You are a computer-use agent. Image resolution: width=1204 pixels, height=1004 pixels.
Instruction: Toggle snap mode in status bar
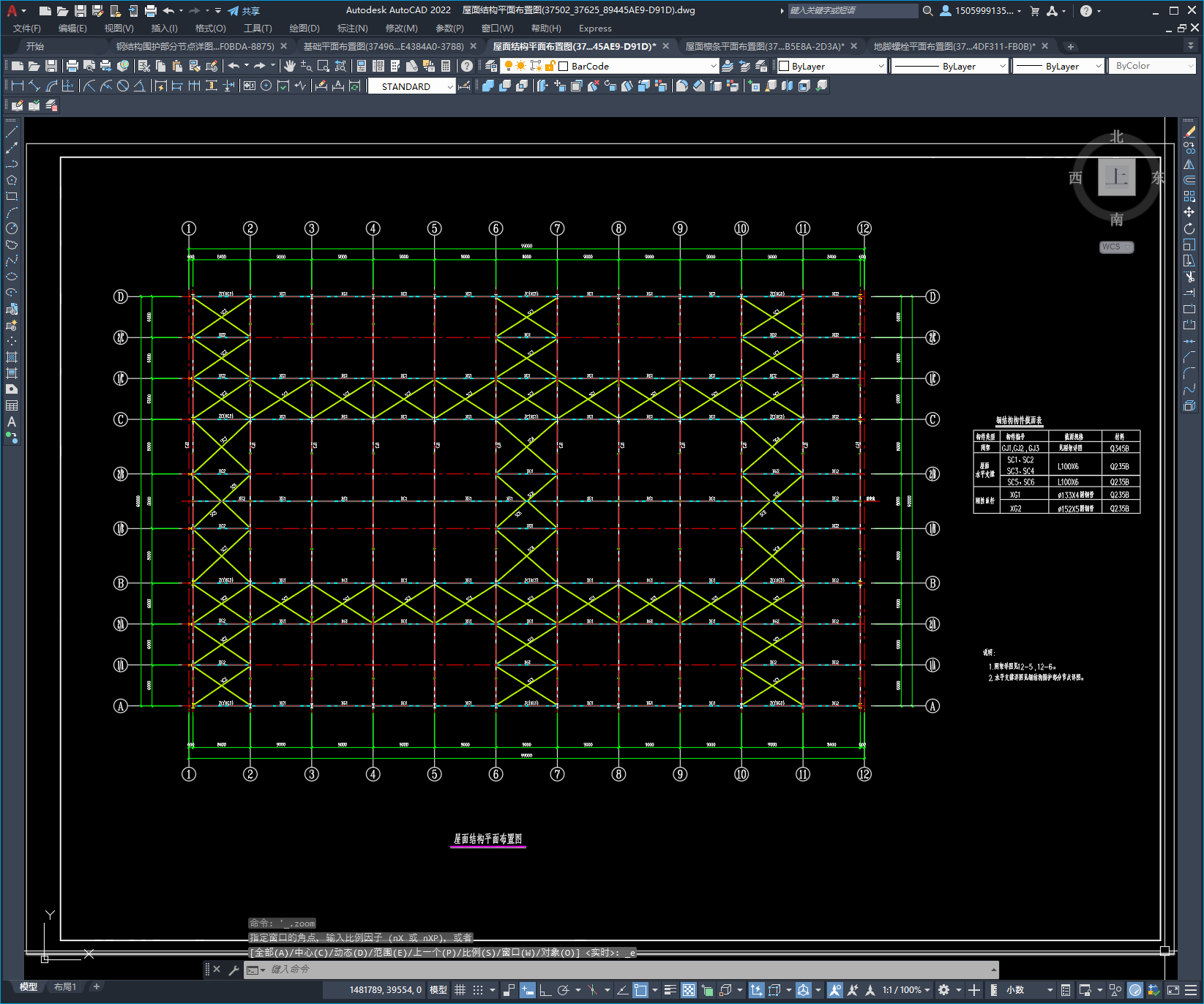pyautogui.click(x=478, y=990)
